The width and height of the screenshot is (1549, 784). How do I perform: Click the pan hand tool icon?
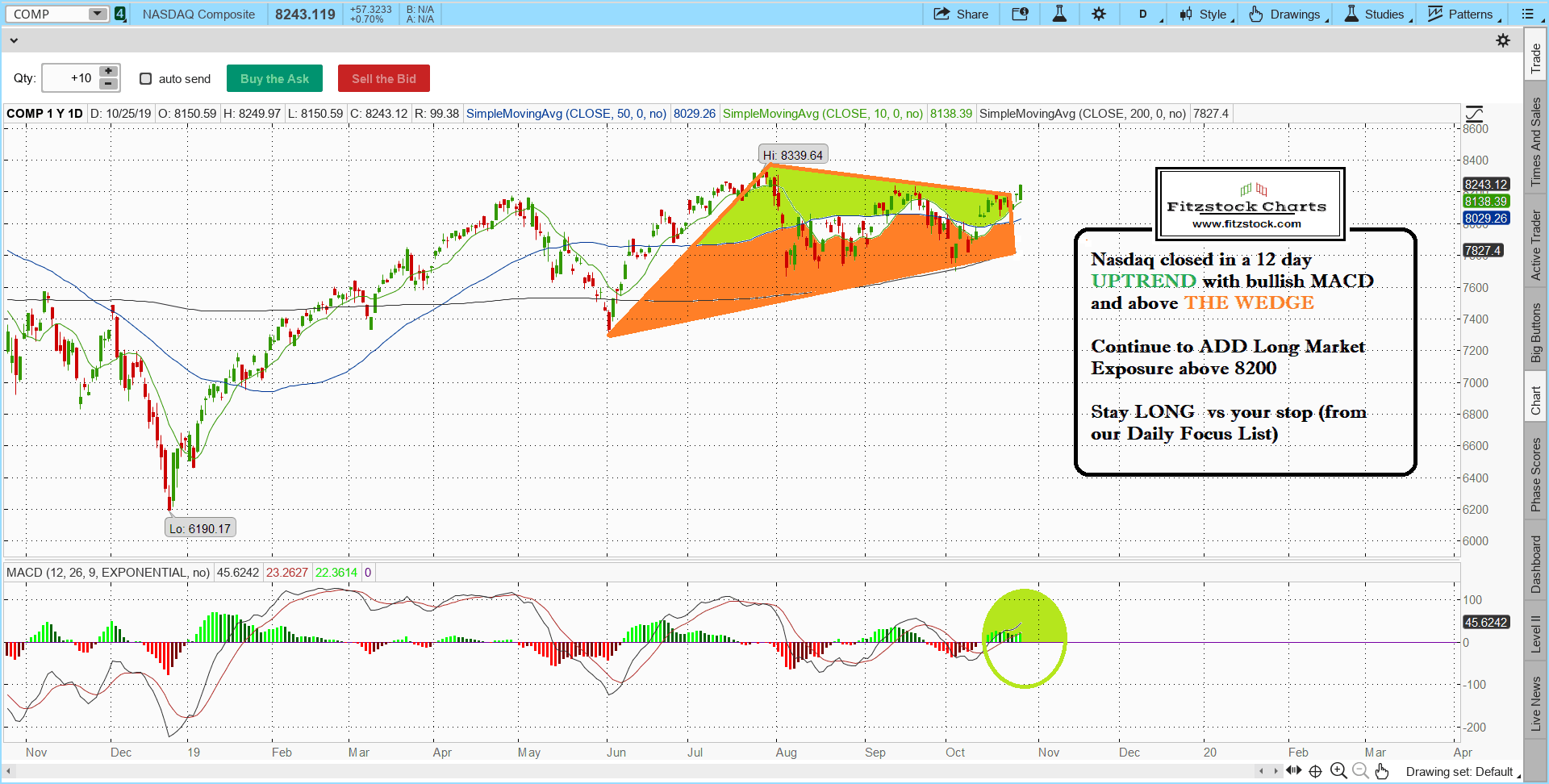click(1382, 771)
